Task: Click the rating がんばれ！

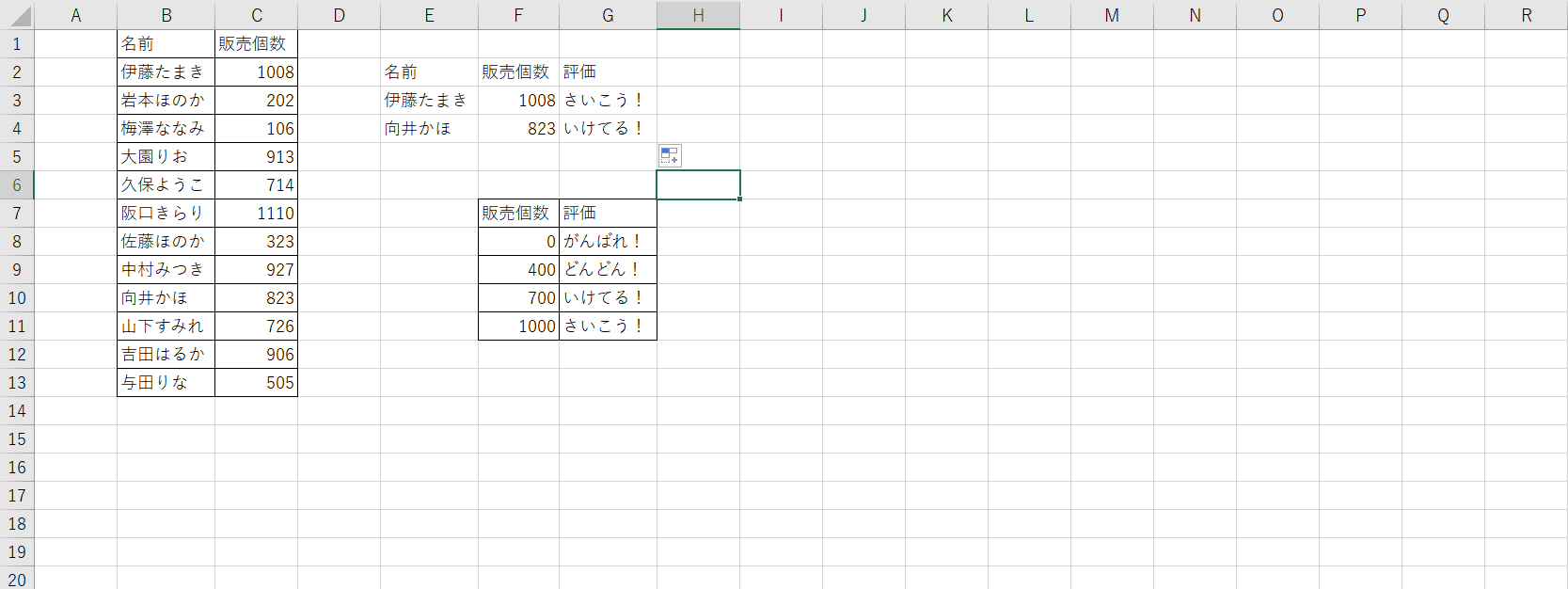Action: [608, 242]
